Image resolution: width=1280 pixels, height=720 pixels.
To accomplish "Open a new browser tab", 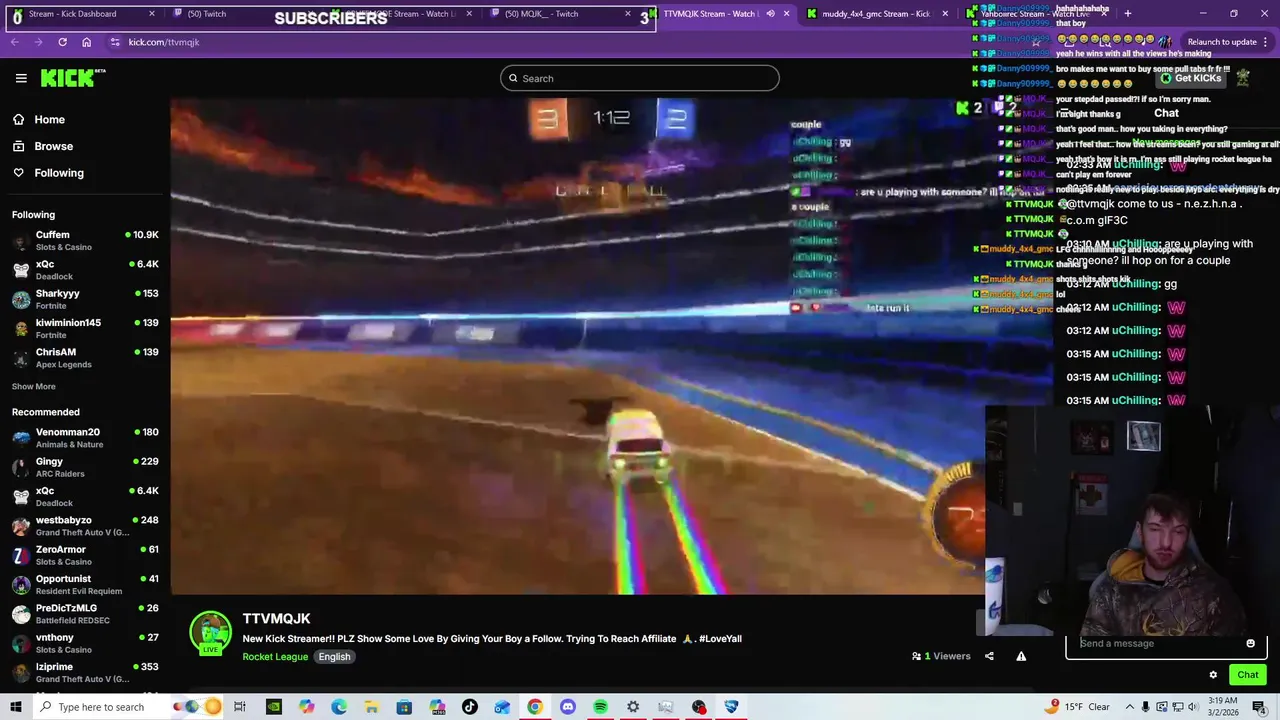I will (x=1127, y=14).
